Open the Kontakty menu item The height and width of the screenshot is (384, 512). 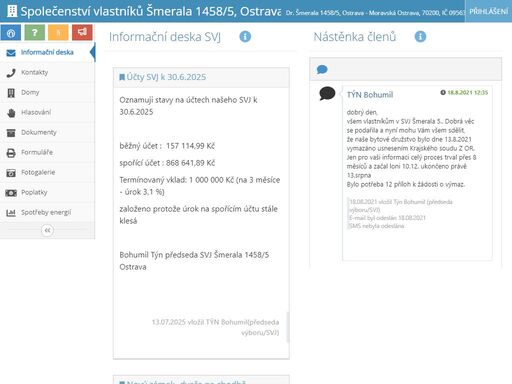(x=47, y=72)
